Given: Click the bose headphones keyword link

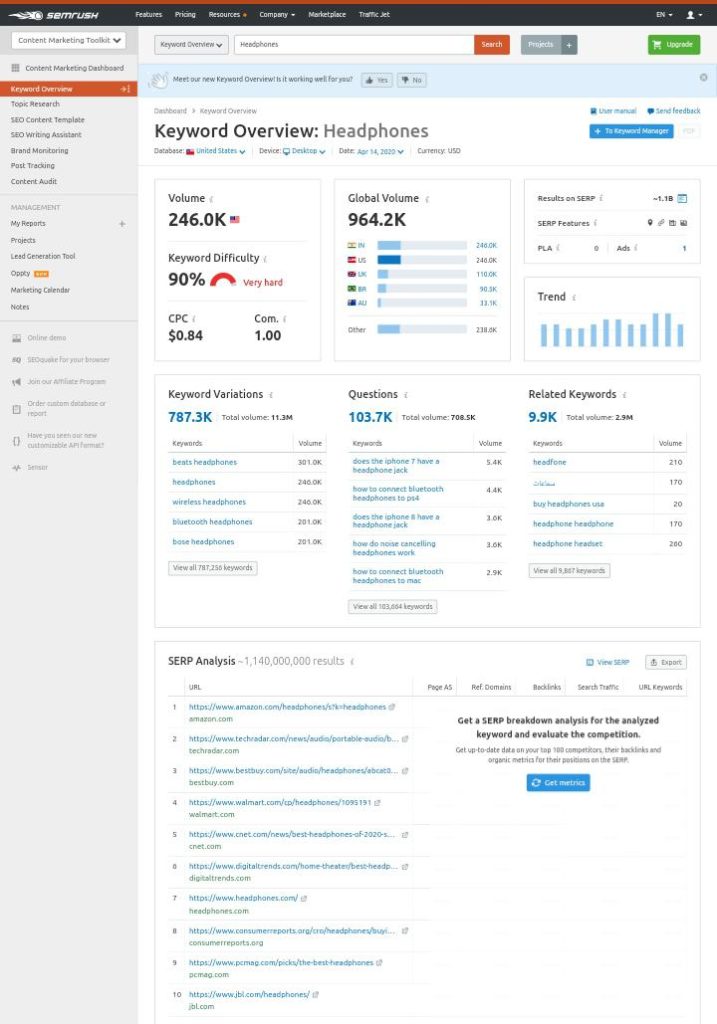Looking at the screenshot, I should tap(203, 541).
